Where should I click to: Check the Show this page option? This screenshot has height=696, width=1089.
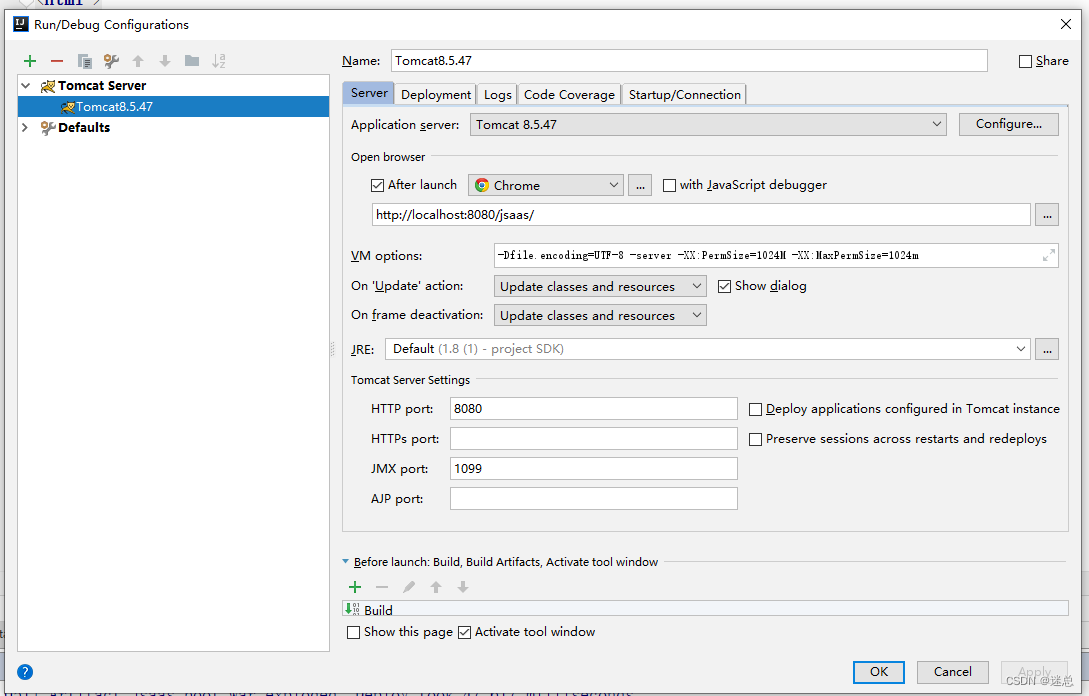coord(354,632)
